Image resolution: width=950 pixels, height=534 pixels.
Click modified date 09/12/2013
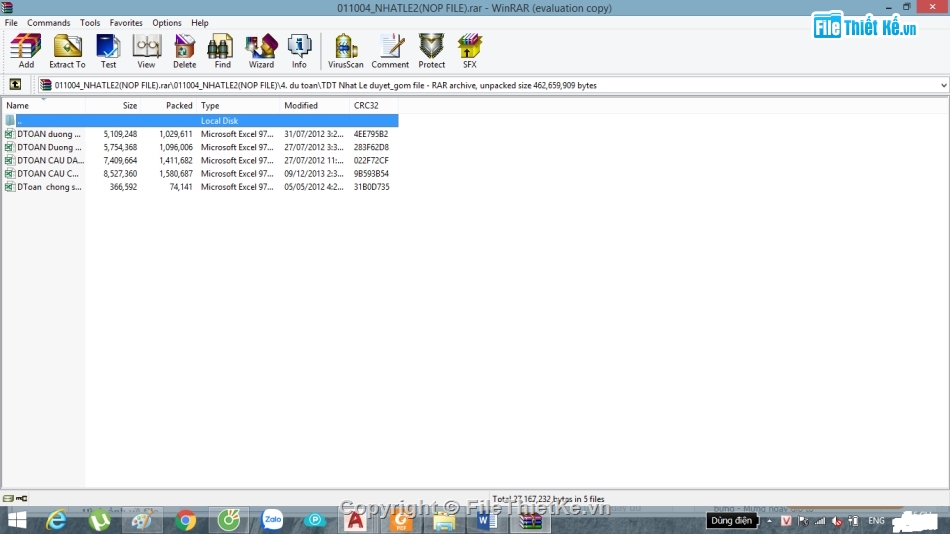(x=314, y=173)
